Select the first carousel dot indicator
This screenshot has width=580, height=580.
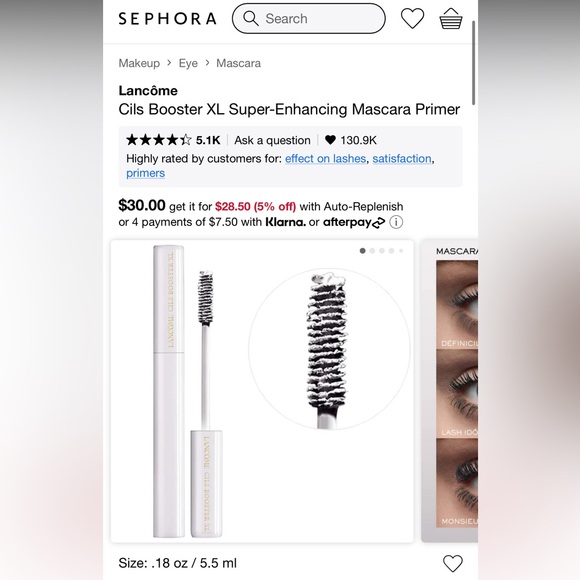362,251
